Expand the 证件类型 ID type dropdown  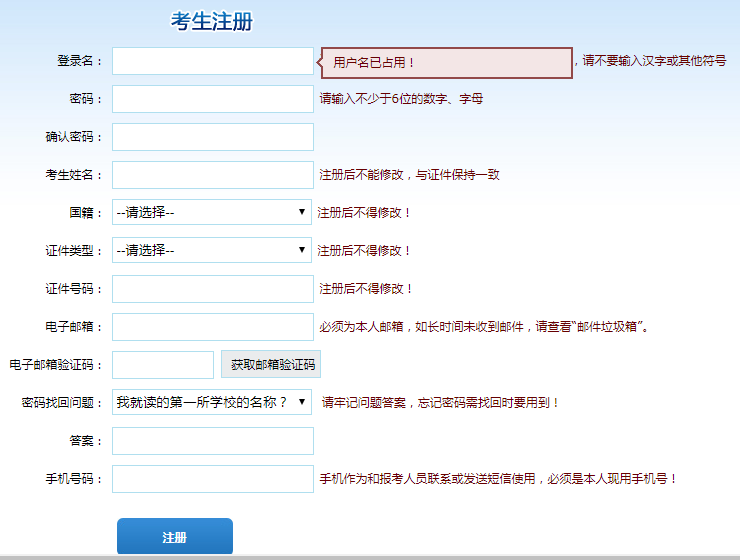point(212,250)
